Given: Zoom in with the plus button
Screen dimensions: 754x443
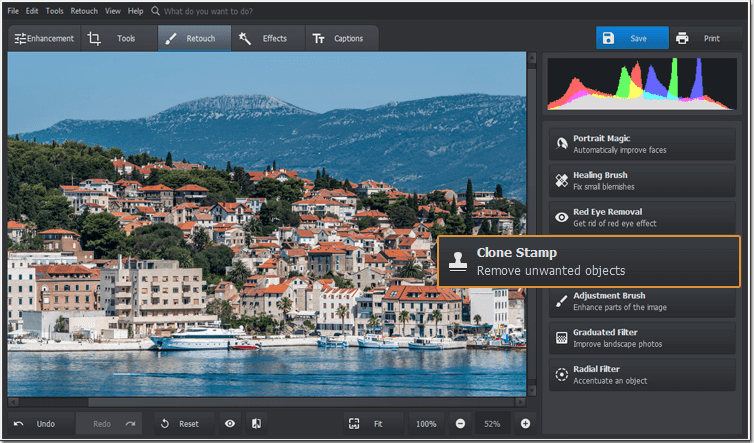Looking at the screenshot, I should [525, 423].
